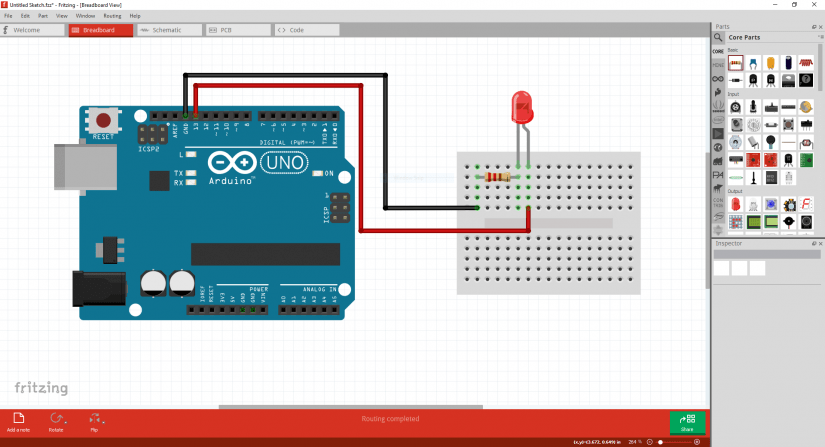The height and width of the screenshot is (447, 825).
Task: Click the Flip tool
Action: click(x=95, y=422)
